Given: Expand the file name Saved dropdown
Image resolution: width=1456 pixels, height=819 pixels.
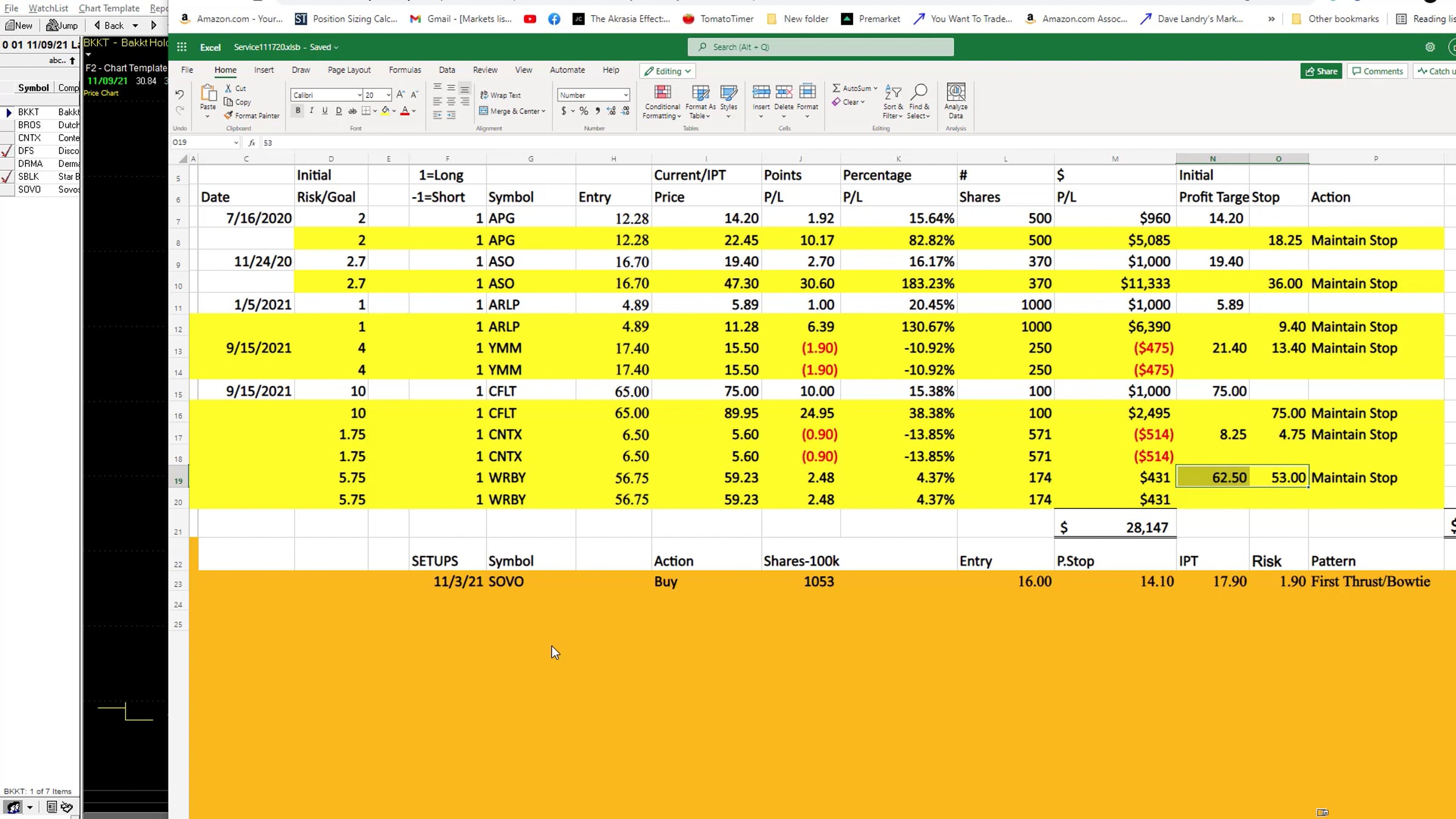Looking at the screenshot, I should [x=336, y=47].
